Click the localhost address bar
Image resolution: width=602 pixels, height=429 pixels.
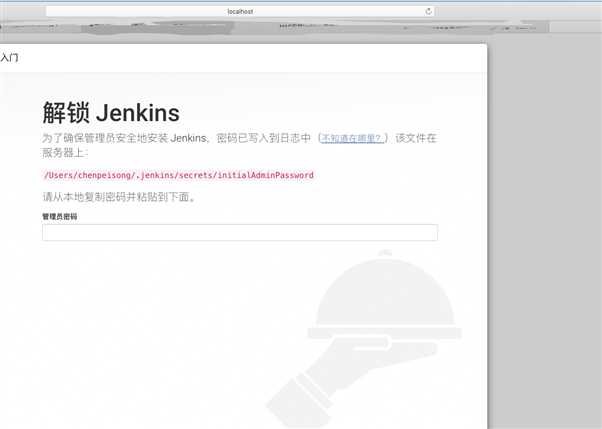240,12
